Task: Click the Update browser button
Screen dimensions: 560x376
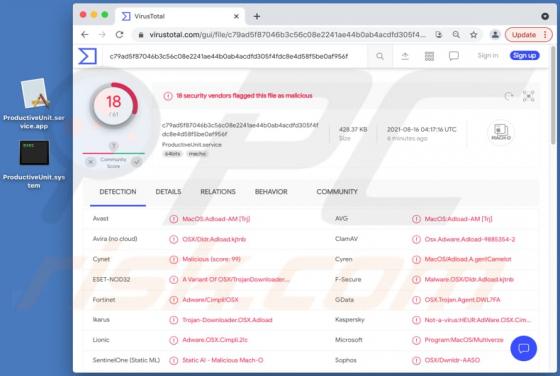Action: (x=524, y=35)
